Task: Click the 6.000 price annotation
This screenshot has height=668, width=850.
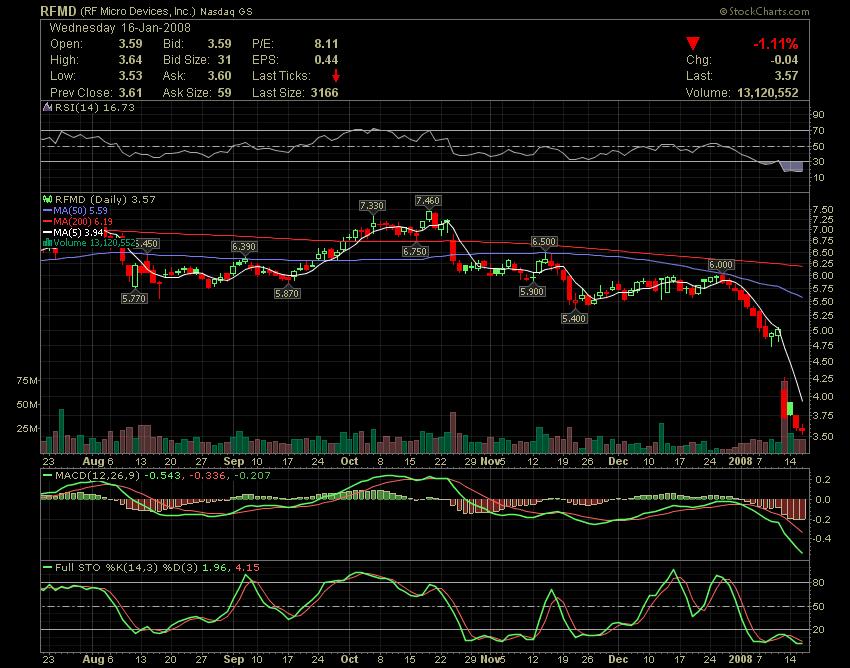Action: (721, 265)
